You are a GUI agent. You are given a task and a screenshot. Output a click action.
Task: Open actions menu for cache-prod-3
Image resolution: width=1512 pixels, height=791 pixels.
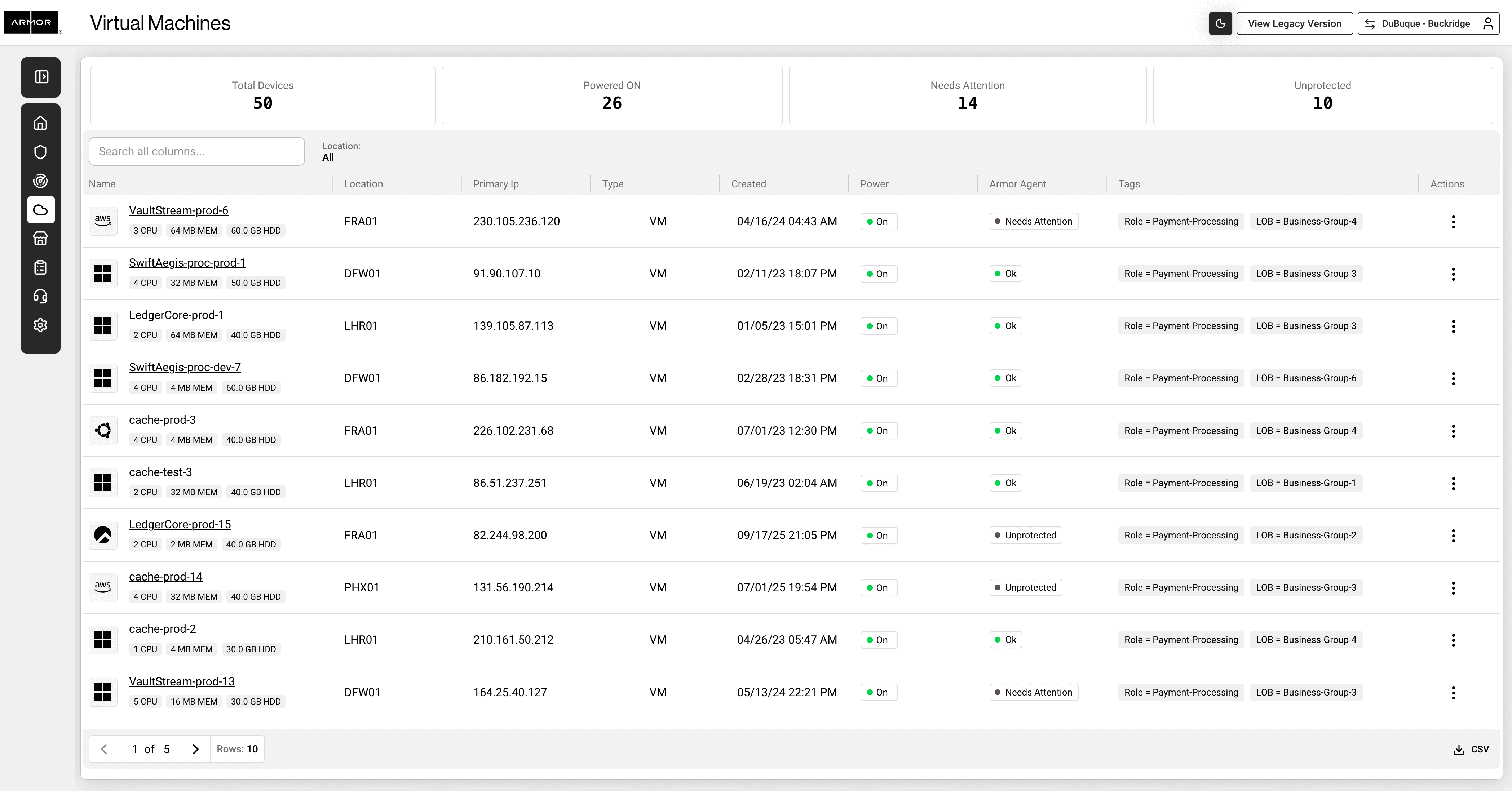click(1453, 431)
